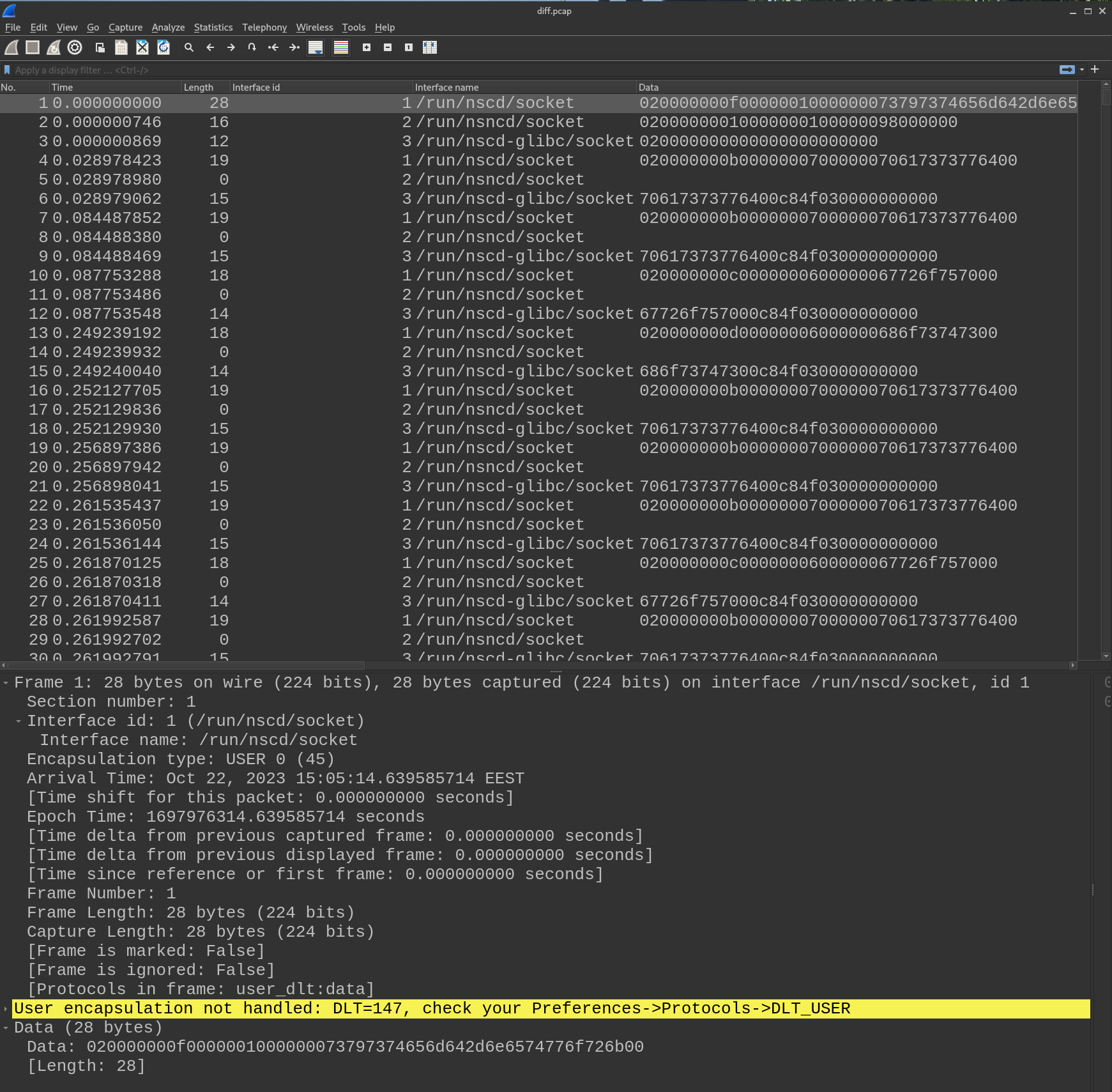The width and height of the screenshot is (1112, 1092).
Task: Collapse the Data (28 bytes) node
Action: (6, 1028)
